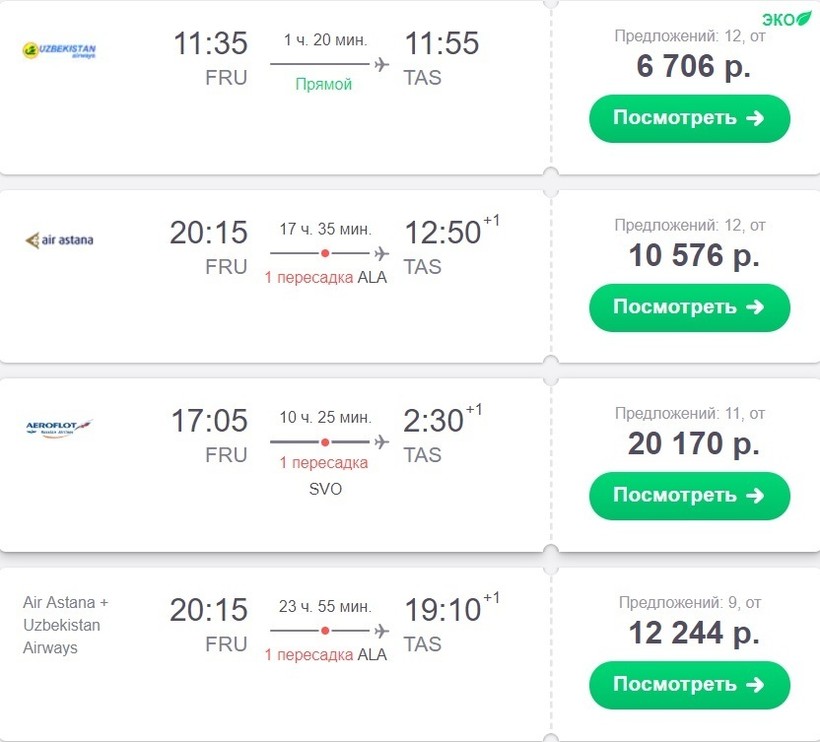
Task: Click plane icon on 17 ч. 35 мин. route
Action: [x=381, y=254]
